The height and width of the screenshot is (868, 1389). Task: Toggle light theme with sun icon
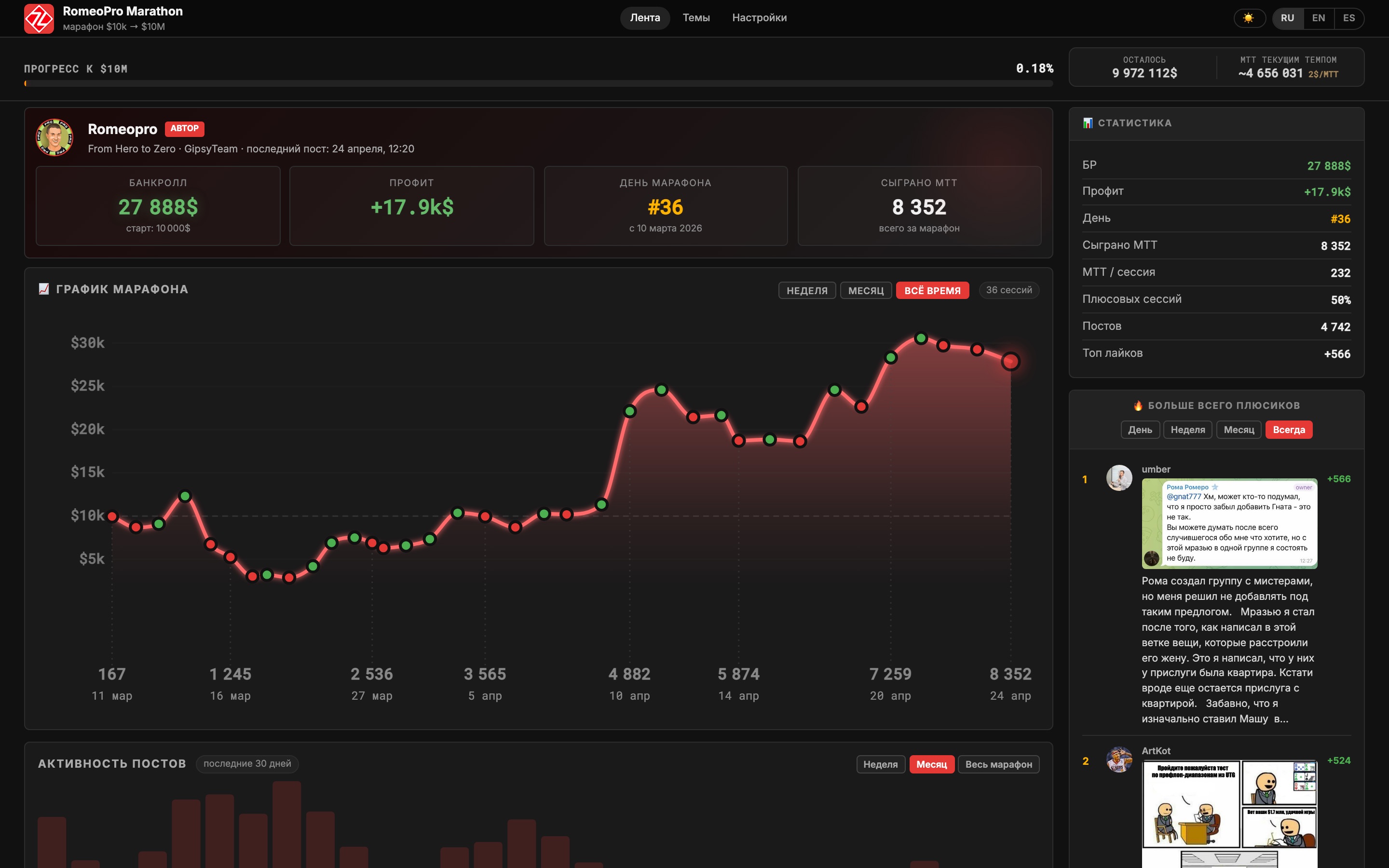[1248, 18]
